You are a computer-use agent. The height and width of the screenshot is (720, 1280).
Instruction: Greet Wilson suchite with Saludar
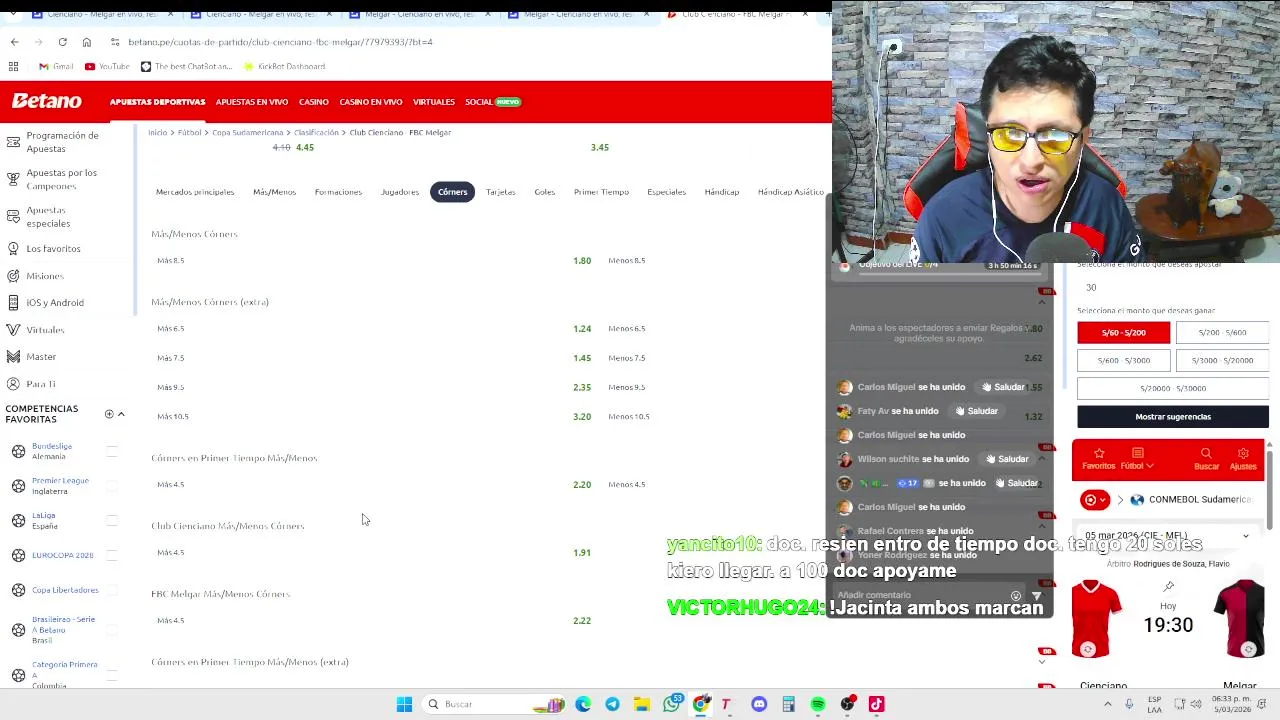tap(1005, 459)
